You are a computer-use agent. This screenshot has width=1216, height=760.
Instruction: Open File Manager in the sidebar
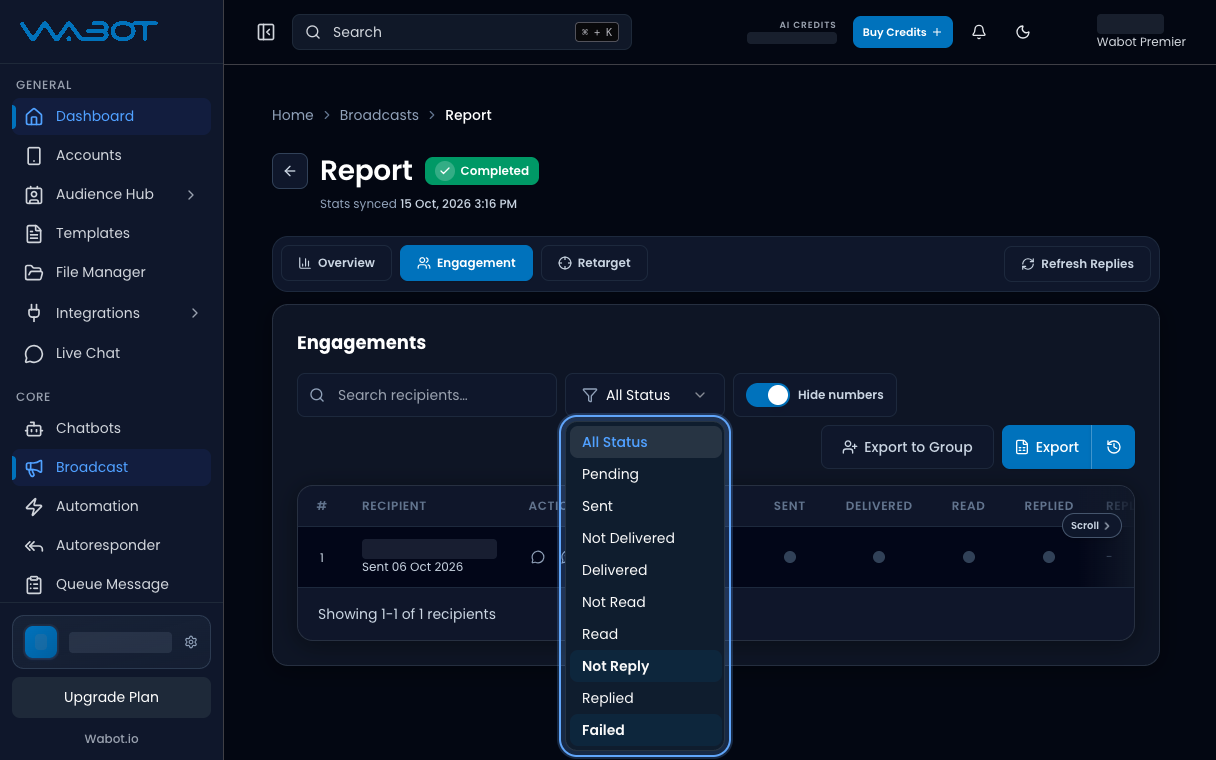pos(111,272)
